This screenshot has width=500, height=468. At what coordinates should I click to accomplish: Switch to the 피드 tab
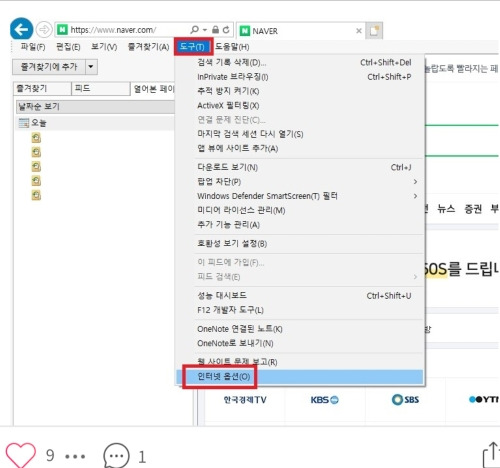click(101, 89)
